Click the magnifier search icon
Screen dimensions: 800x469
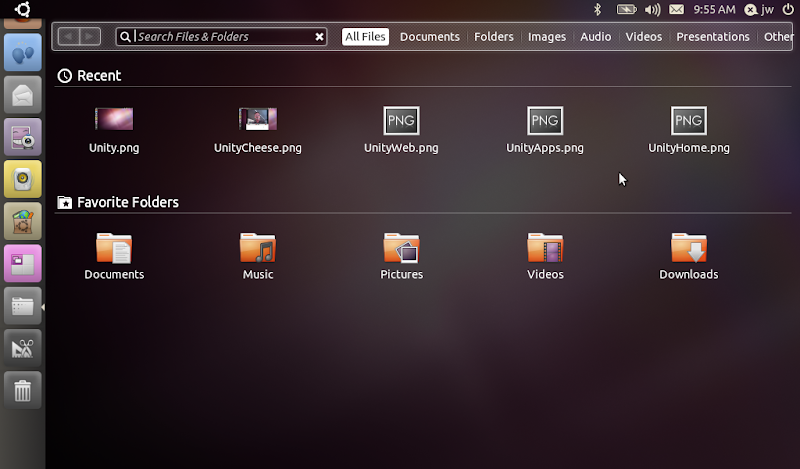(125, 37)
